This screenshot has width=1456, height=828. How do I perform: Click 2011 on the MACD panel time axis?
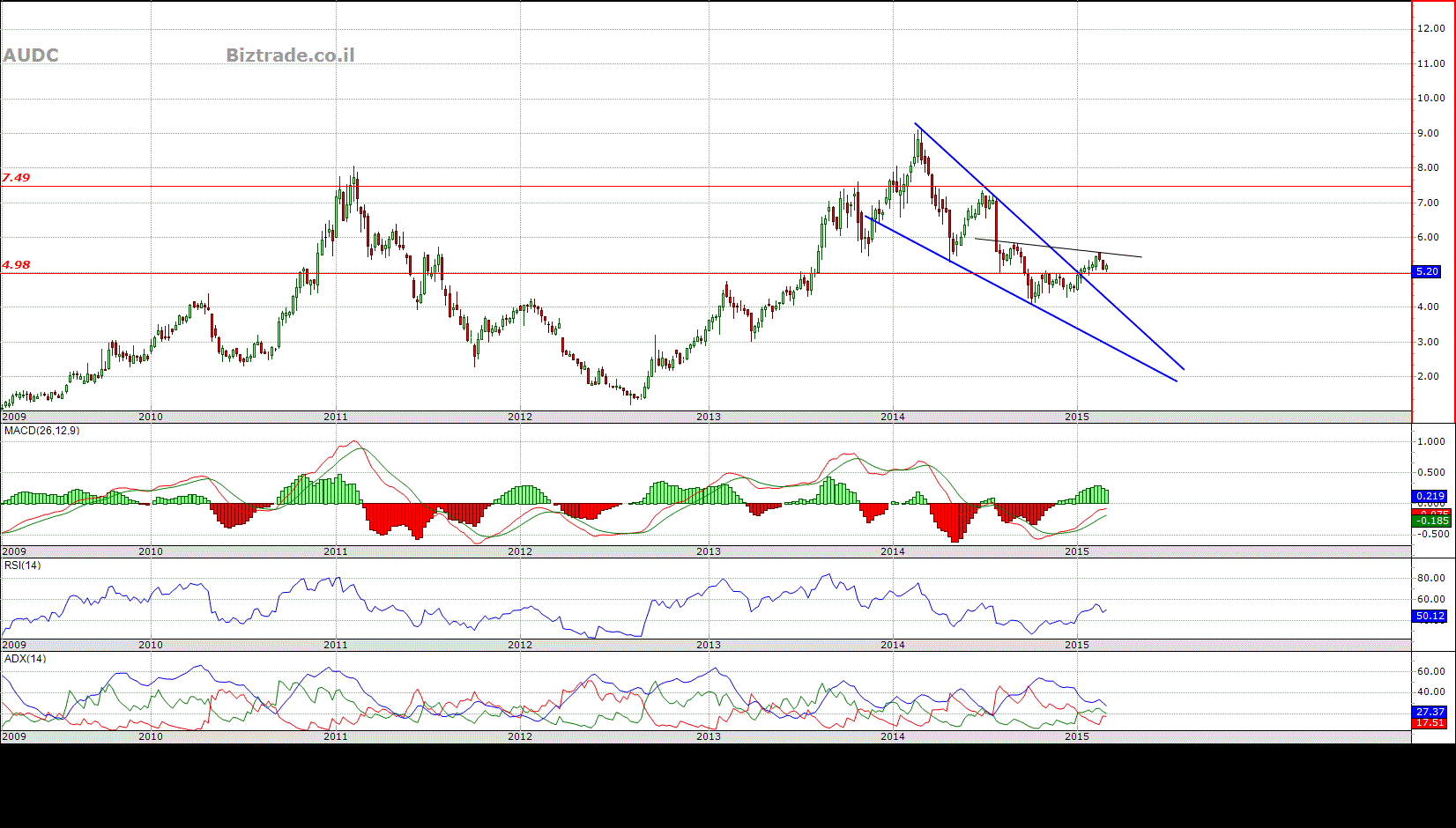(336, 551)
